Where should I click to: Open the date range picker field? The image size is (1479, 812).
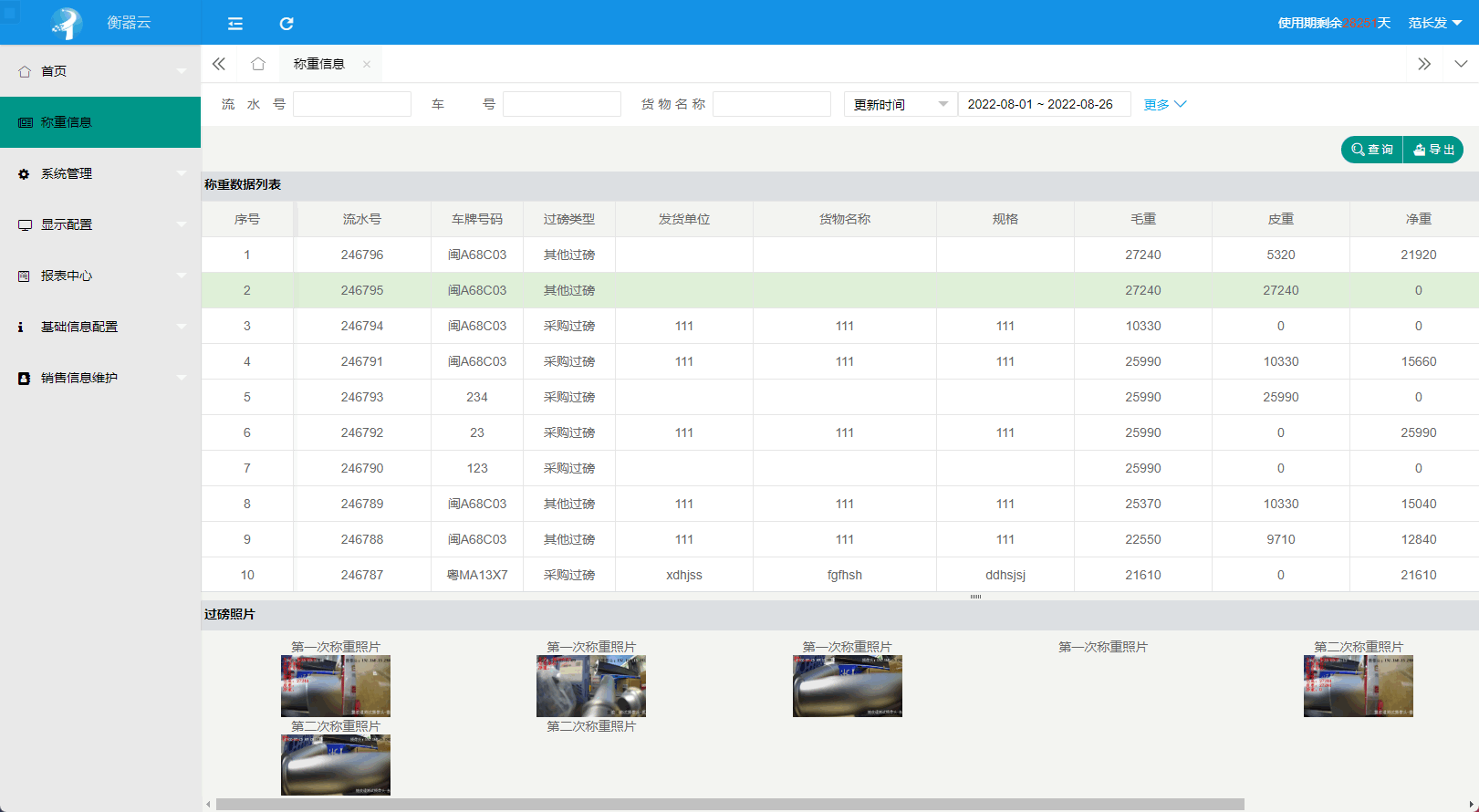tap(1044, 104)
